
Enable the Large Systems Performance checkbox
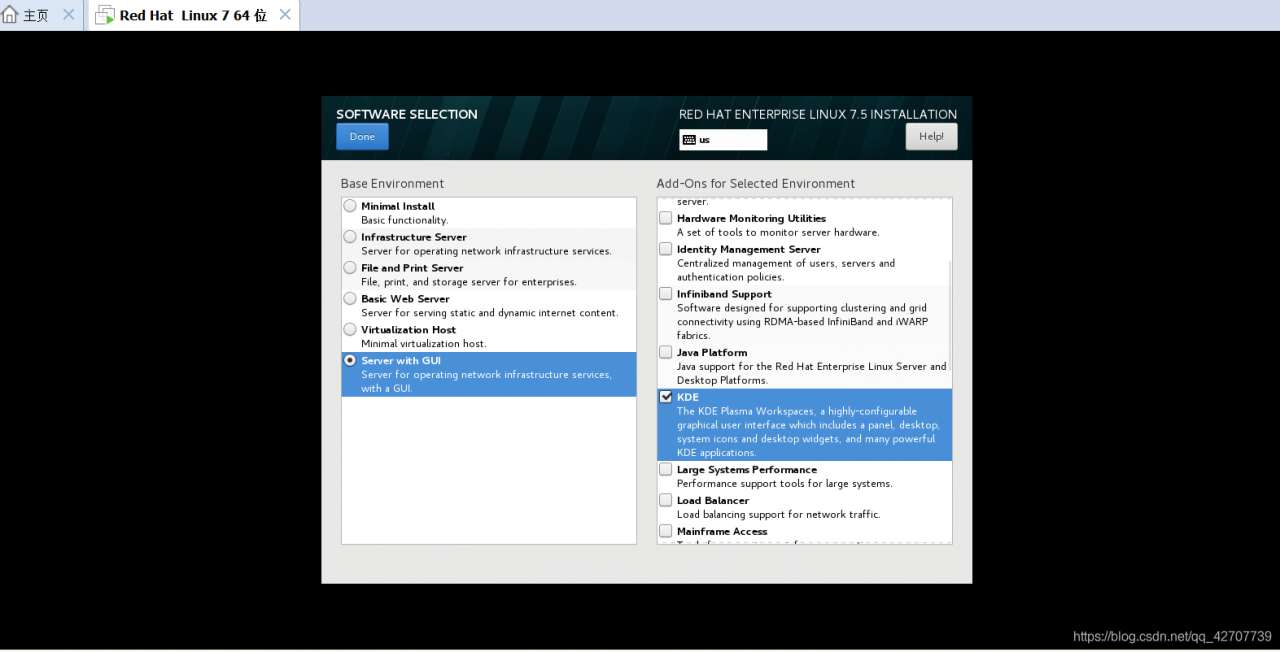point(666,469)
